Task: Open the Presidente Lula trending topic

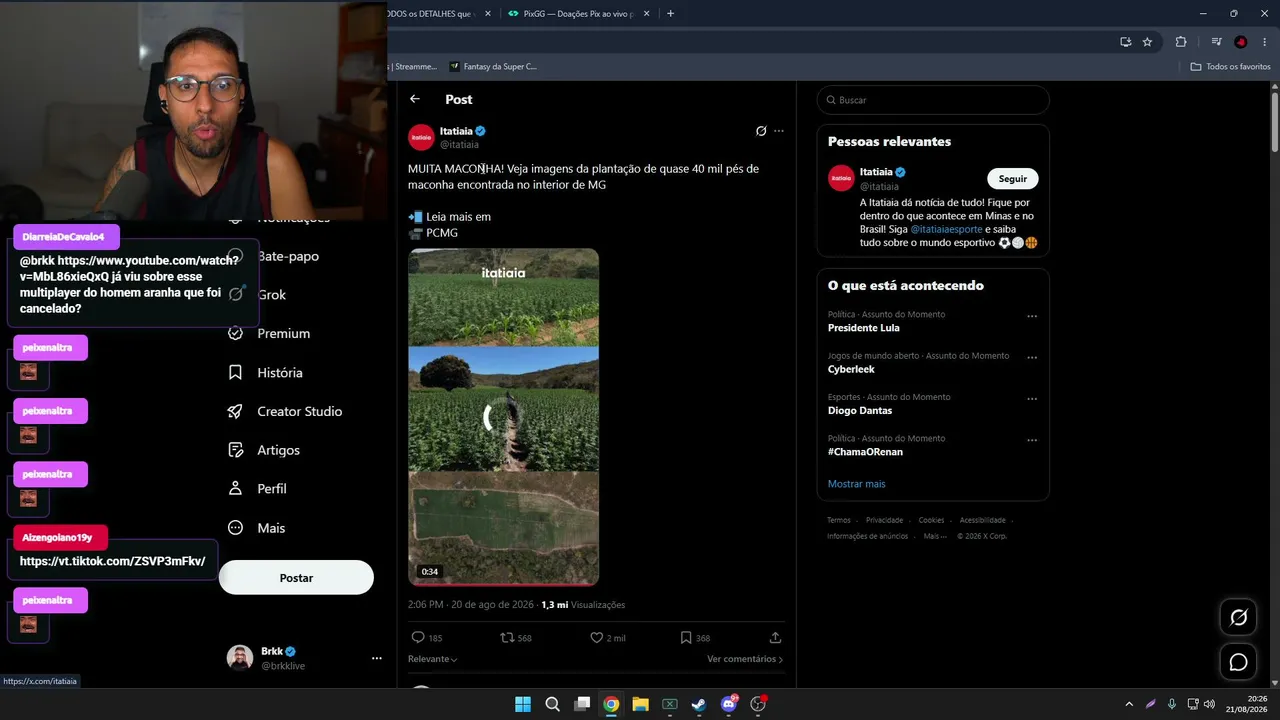Action: point(864,328)
